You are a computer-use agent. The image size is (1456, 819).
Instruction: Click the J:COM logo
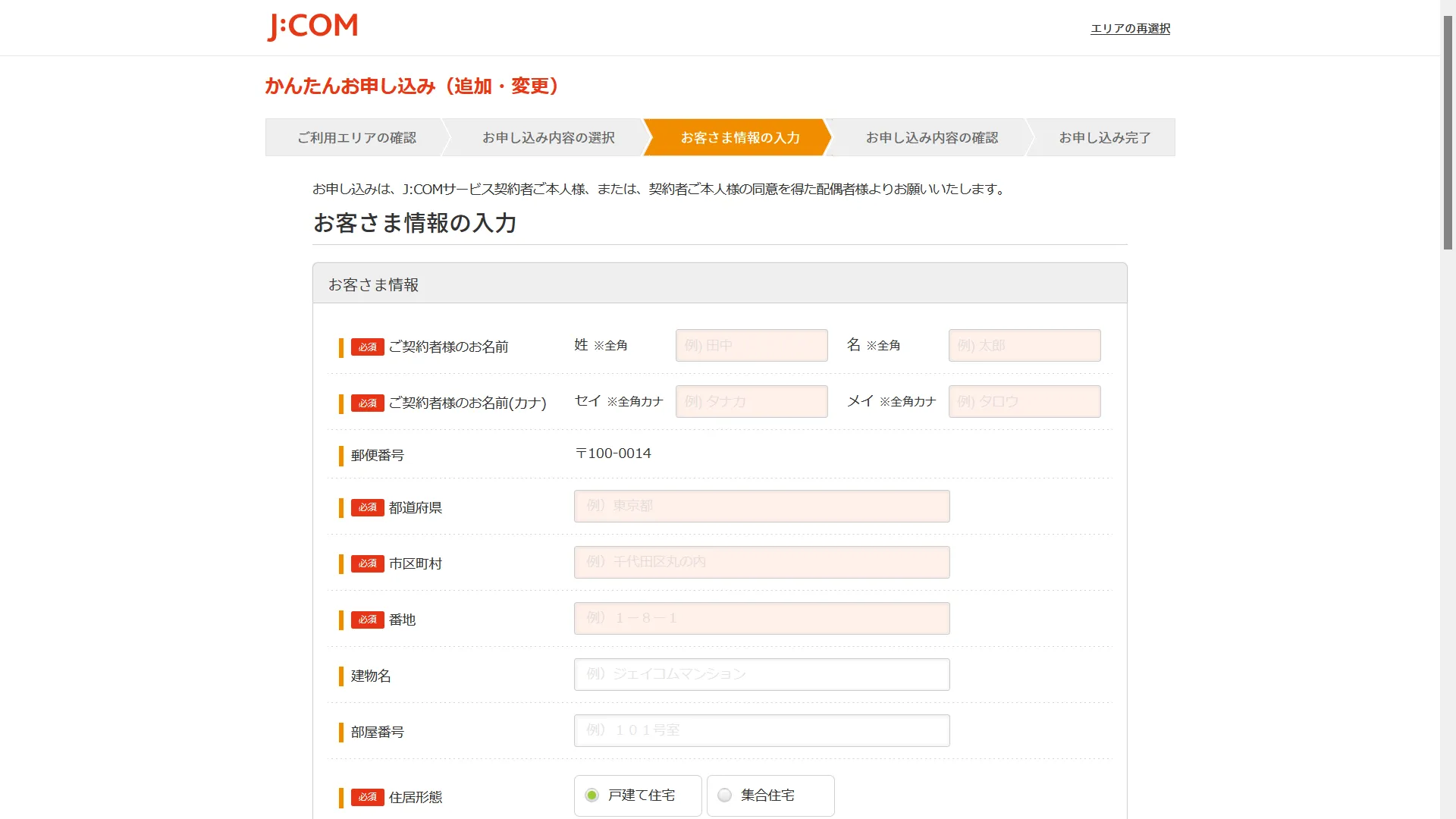click(x=312, y=26)
